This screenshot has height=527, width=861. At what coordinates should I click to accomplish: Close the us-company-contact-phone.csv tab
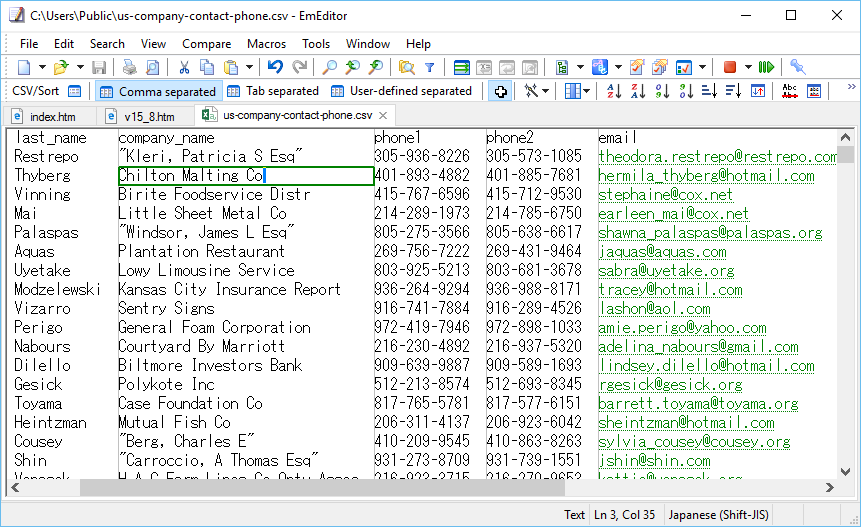click(x=383, y=116)
